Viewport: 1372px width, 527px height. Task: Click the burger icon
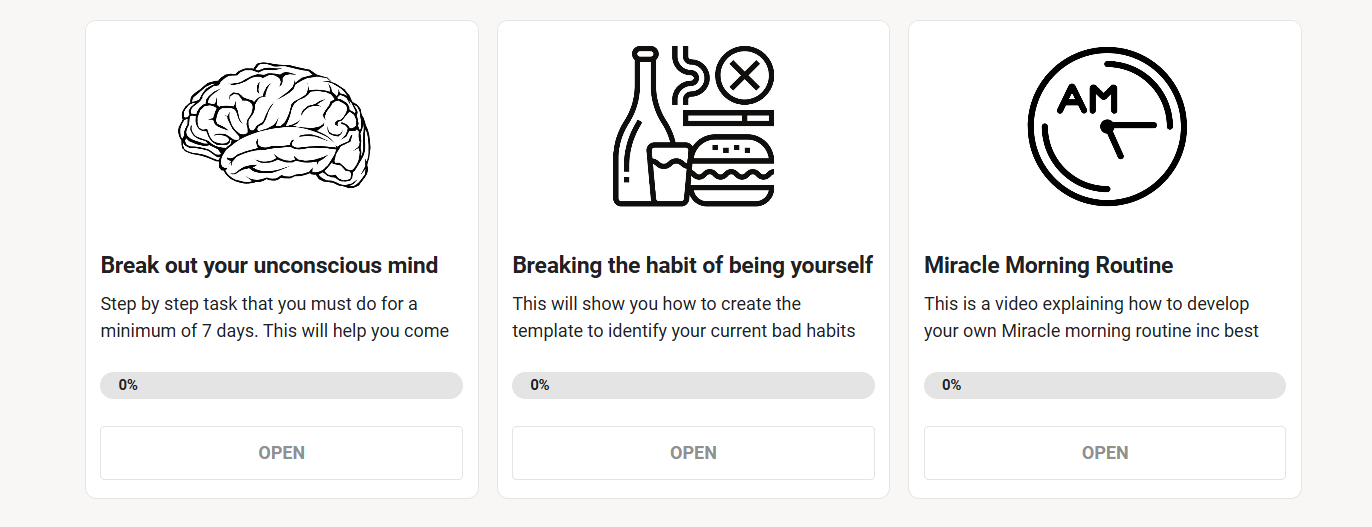[733, 170]
